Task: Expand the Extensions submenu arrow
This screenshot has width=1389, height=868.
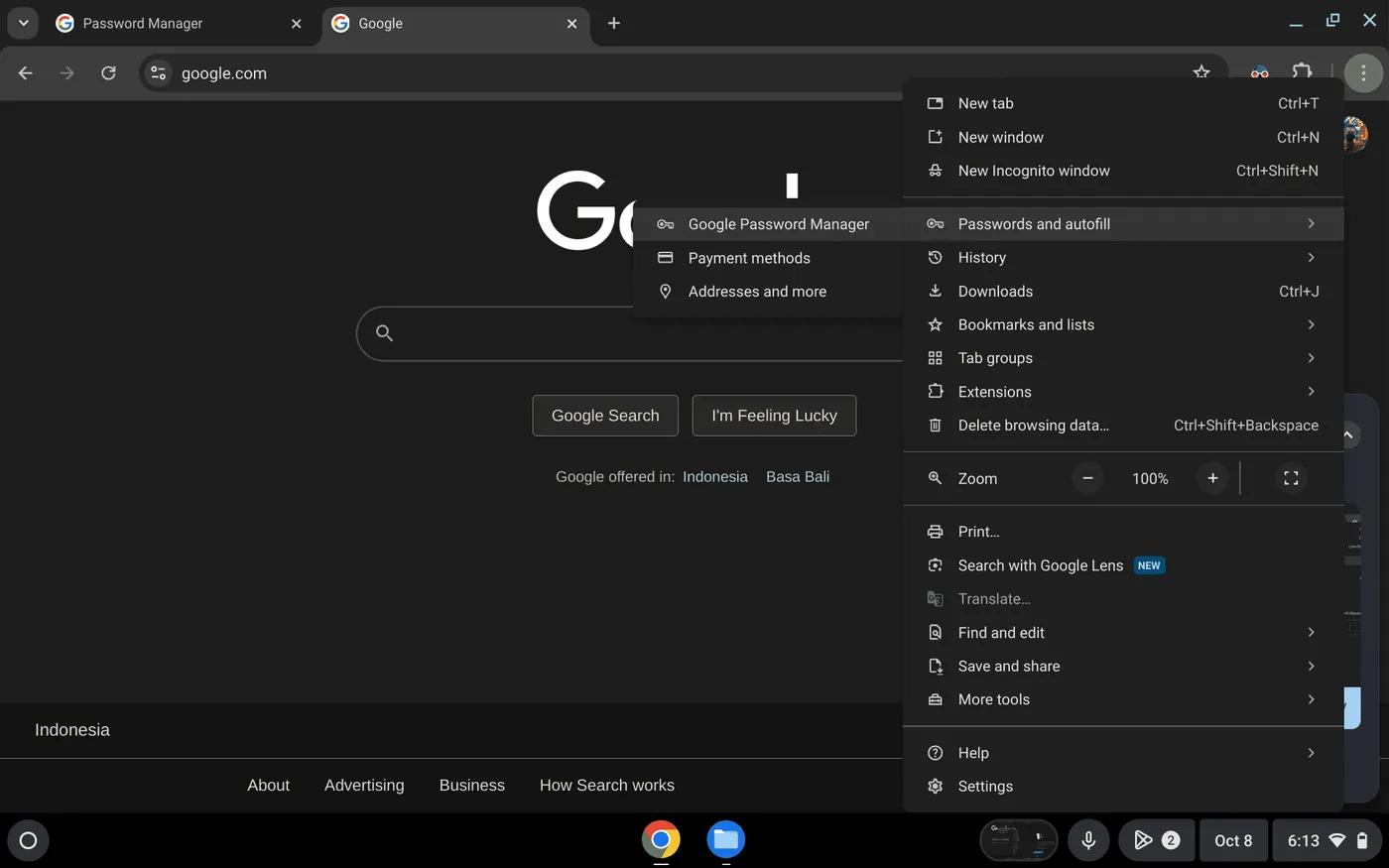Action: (x=1311, y=392)
